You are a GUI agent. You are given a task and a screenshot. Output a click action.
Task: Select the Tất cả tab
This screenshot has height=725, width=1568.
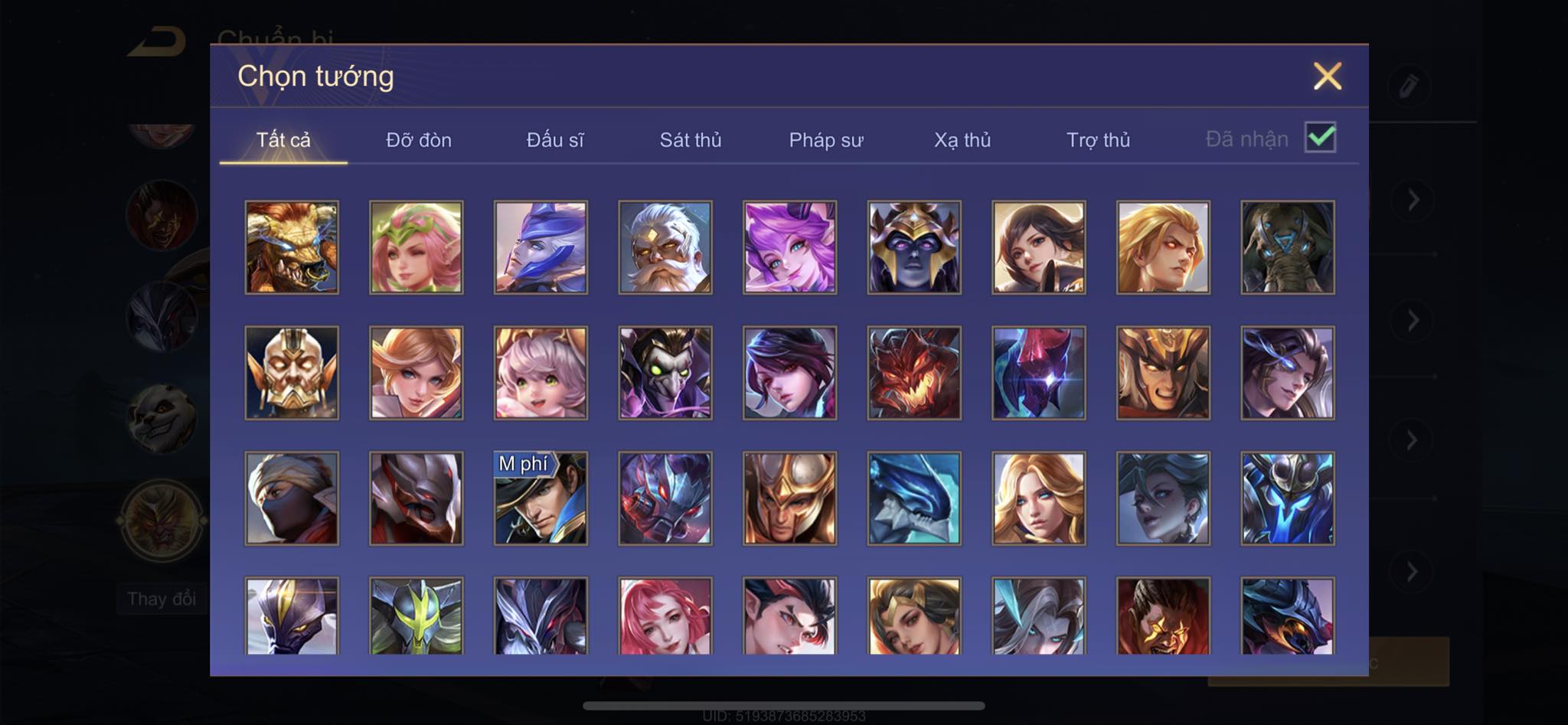pyautogui.click(x=283, y=140)
